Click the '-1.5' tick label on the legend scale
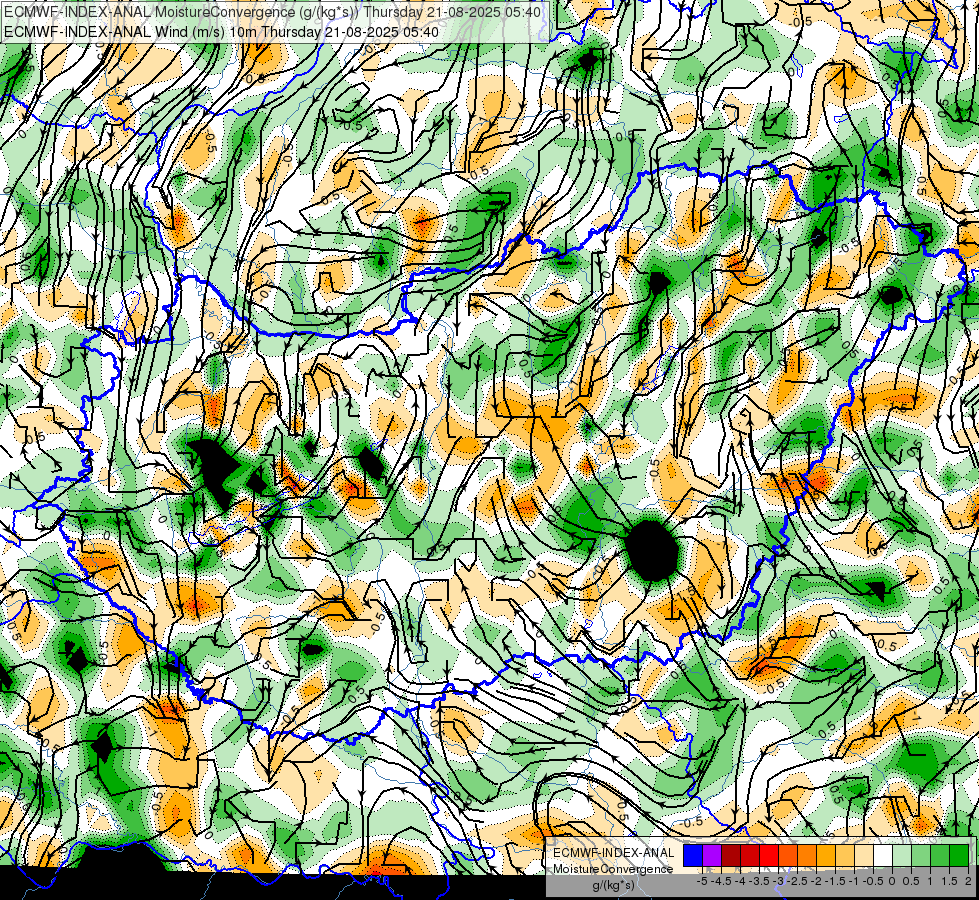The width and height of the screenshot is (979, 900). point(836,881)
